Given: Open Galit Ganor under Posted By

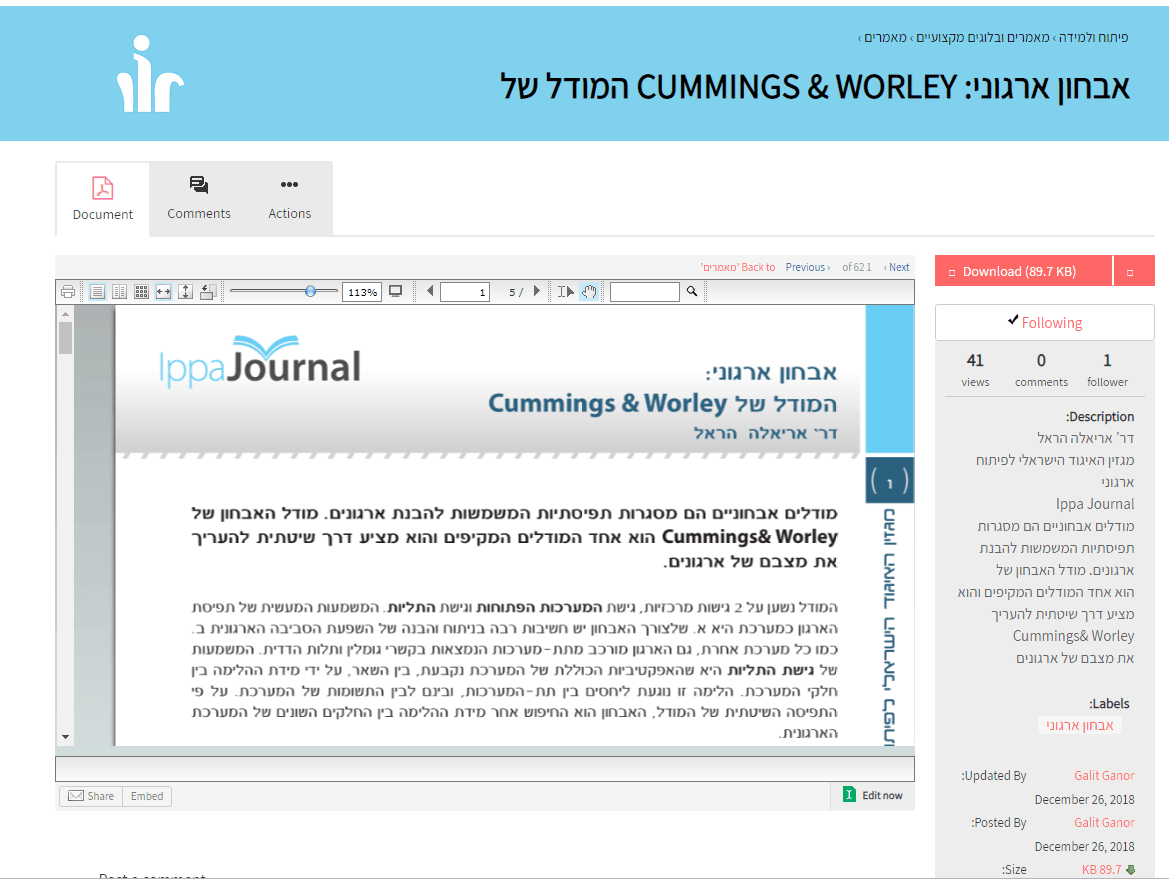Looking at the screenshot, I should click(x=1104, y=822).
